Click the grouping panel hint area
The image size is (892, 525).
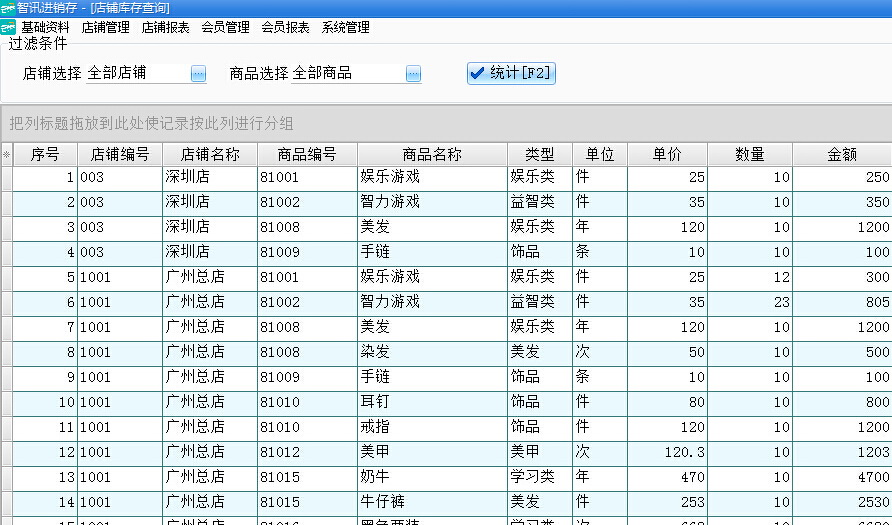point(447,123)
